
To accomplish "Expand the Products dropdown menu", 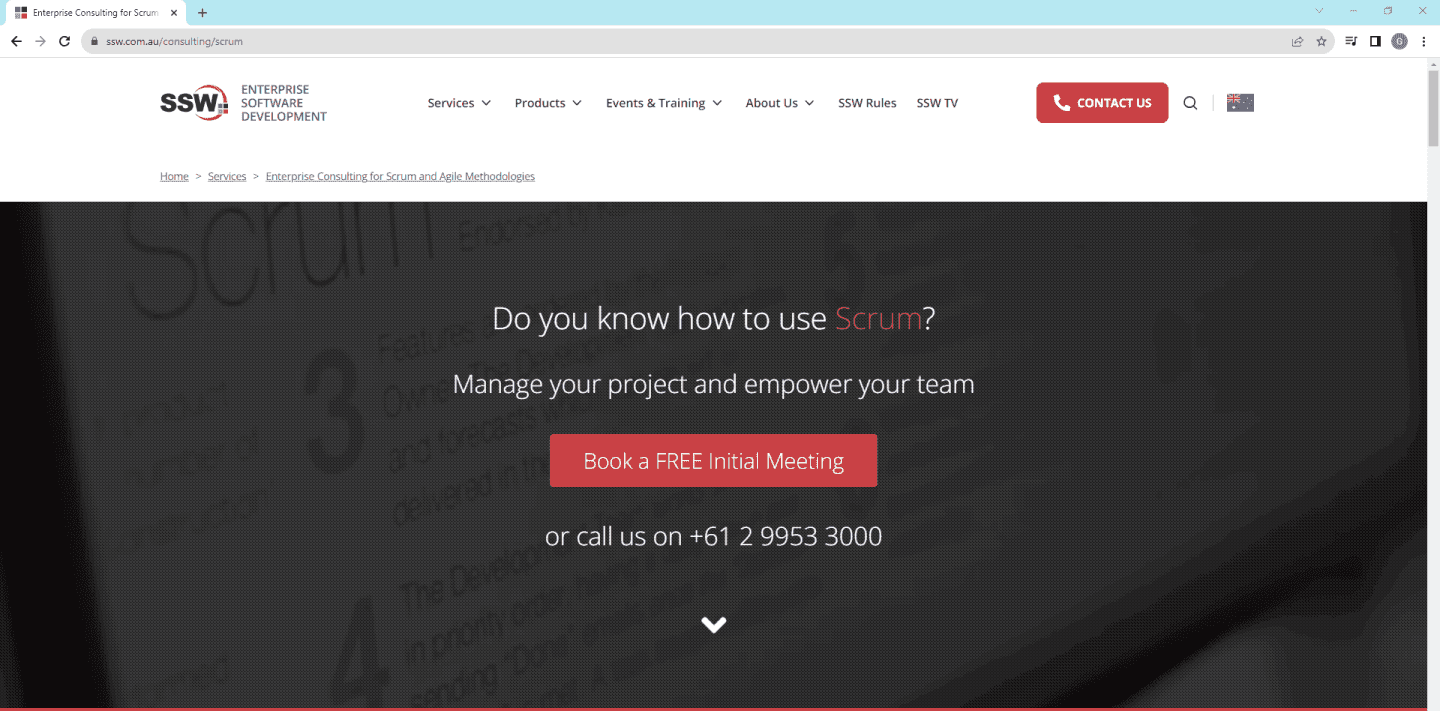I will tap(548, 103).
